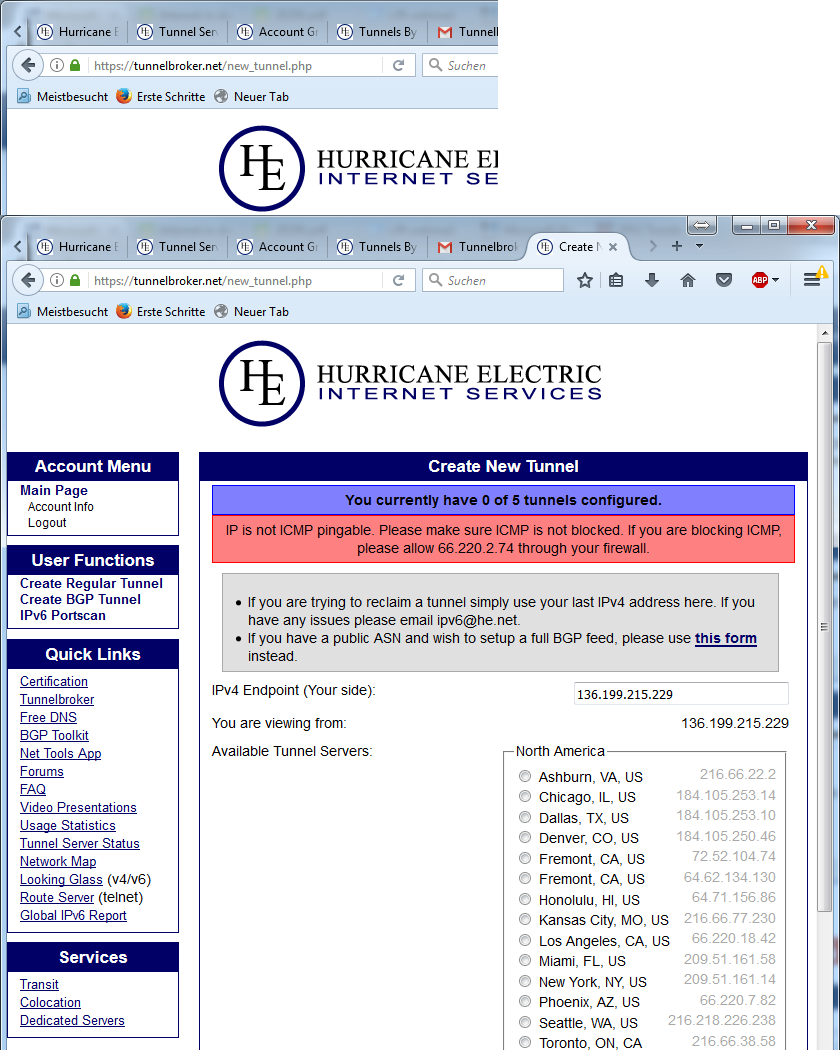Click the double-arrow button above the tab bar
This screenshot has width=840, height=1050.
click(x=702, y=225)
